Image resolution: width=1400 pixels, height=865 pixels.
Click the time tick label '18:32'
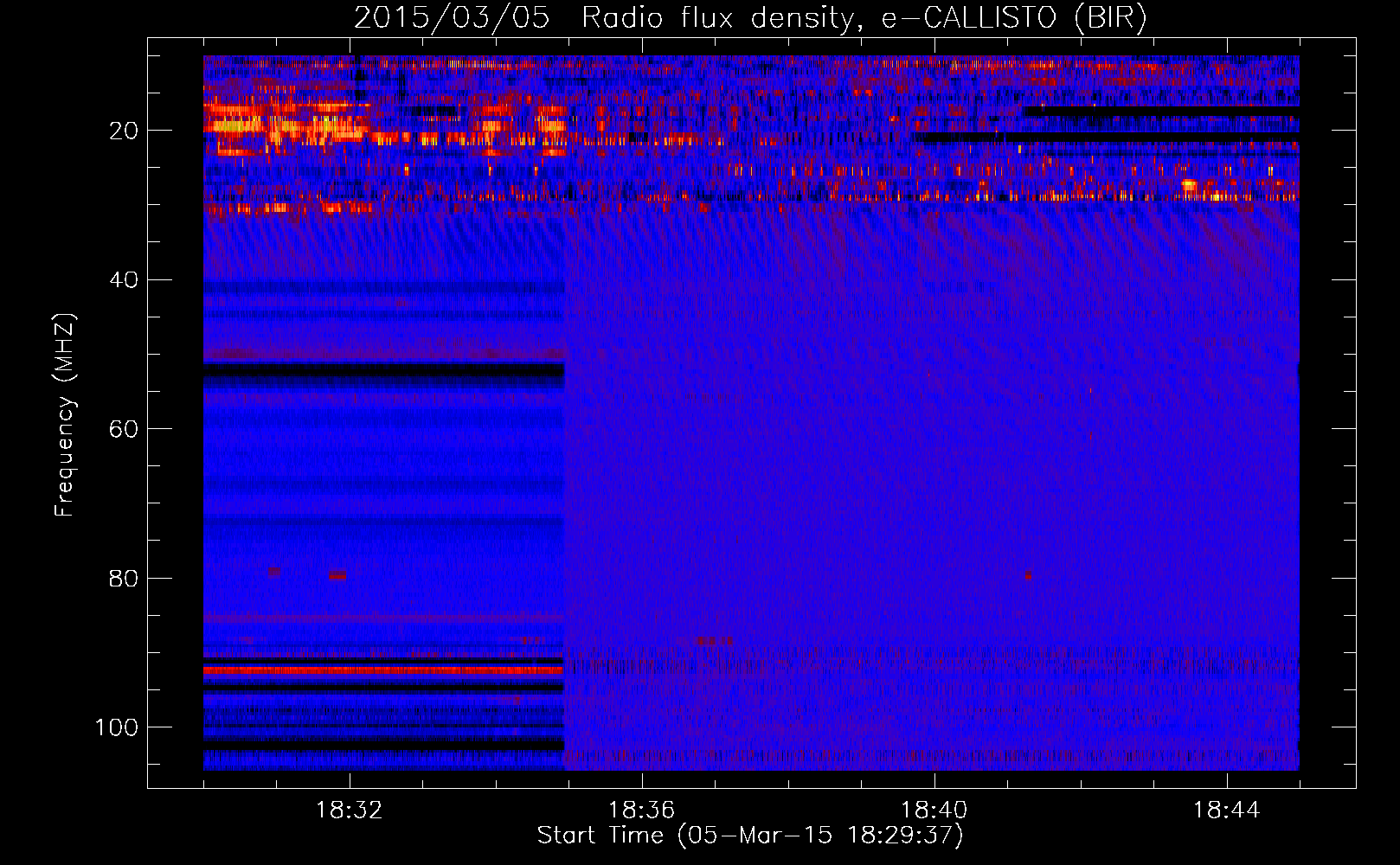point(350,811)
